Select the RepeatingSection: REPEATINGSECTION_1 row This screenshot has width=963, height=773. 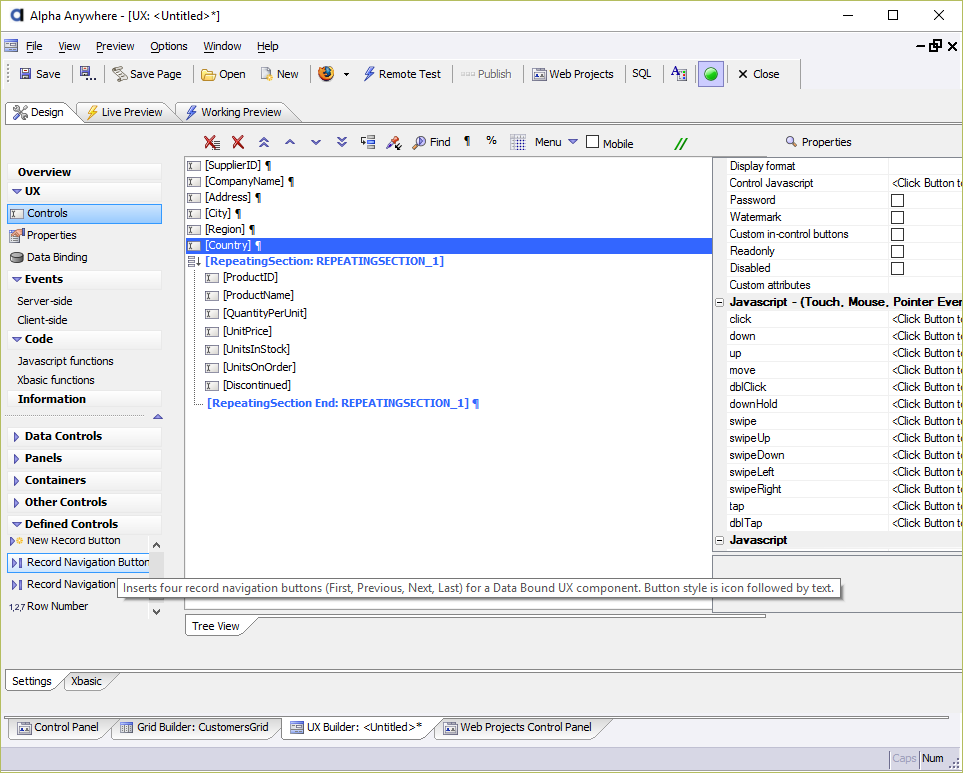click(324, 262)
